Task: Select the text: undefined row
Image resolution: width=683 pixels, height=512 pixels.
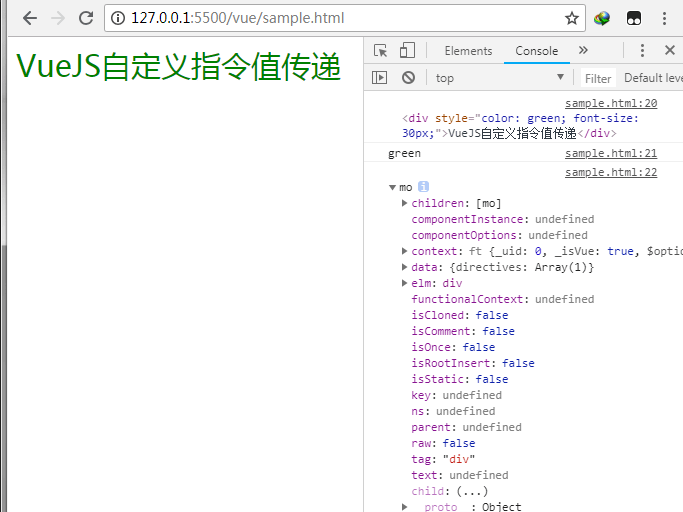Action: coord(460,475)
